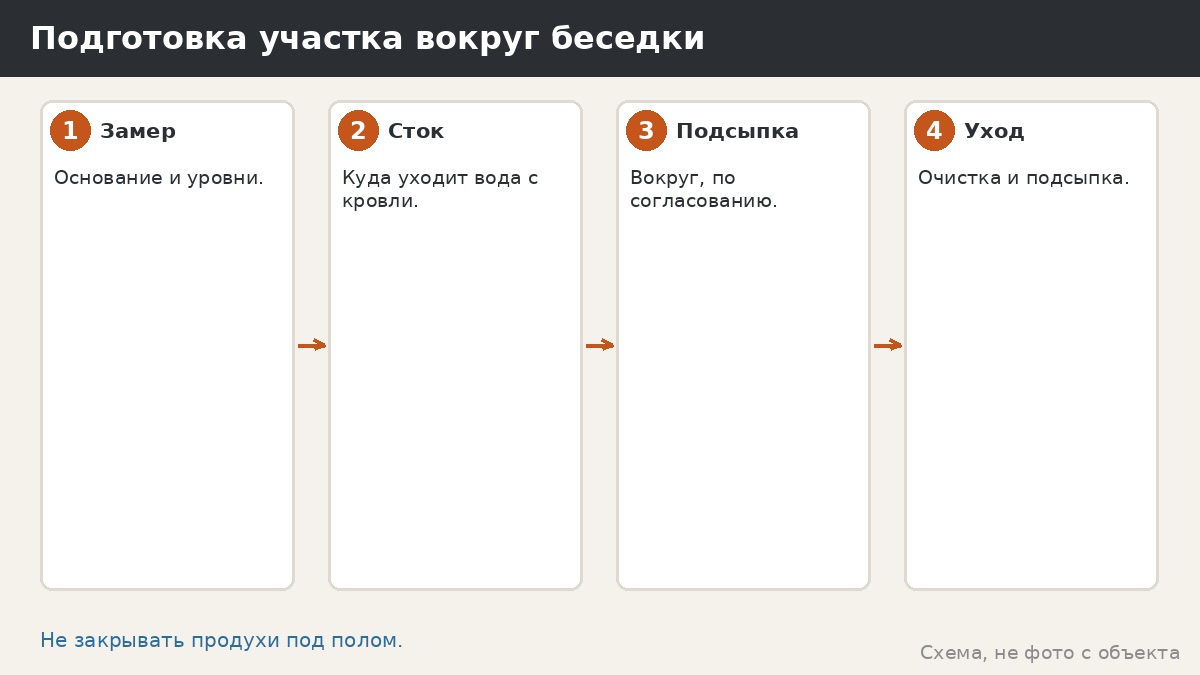Select the Подсыпка card heading
Viewport: 1200px width, 675px height.
coord(737,131)
